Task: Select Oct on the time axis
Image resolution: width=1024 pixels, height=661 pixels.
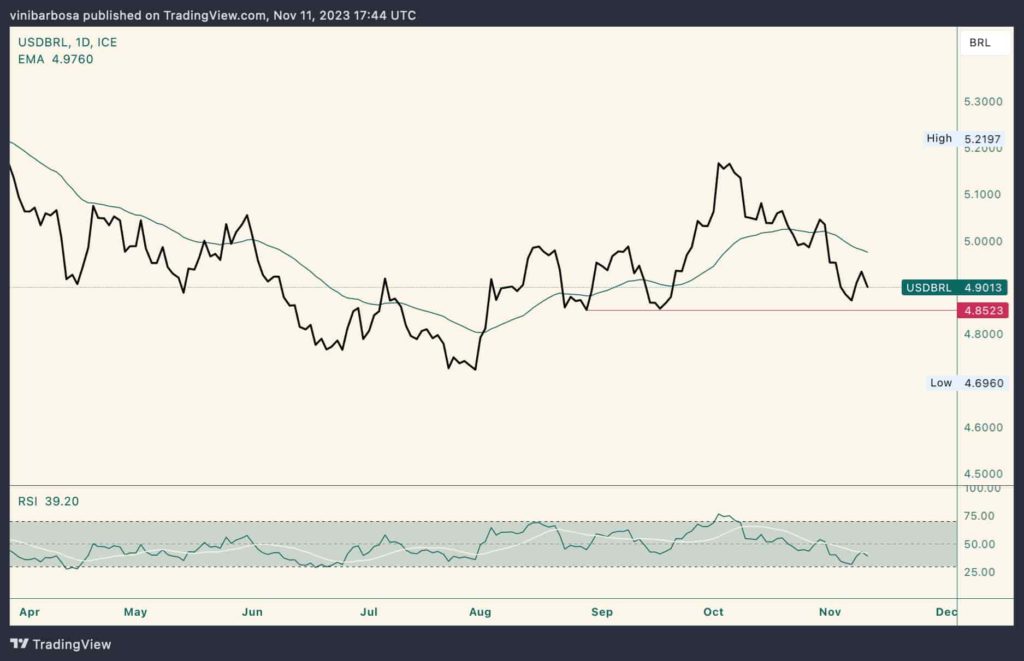Action: [x=713, y=610]
